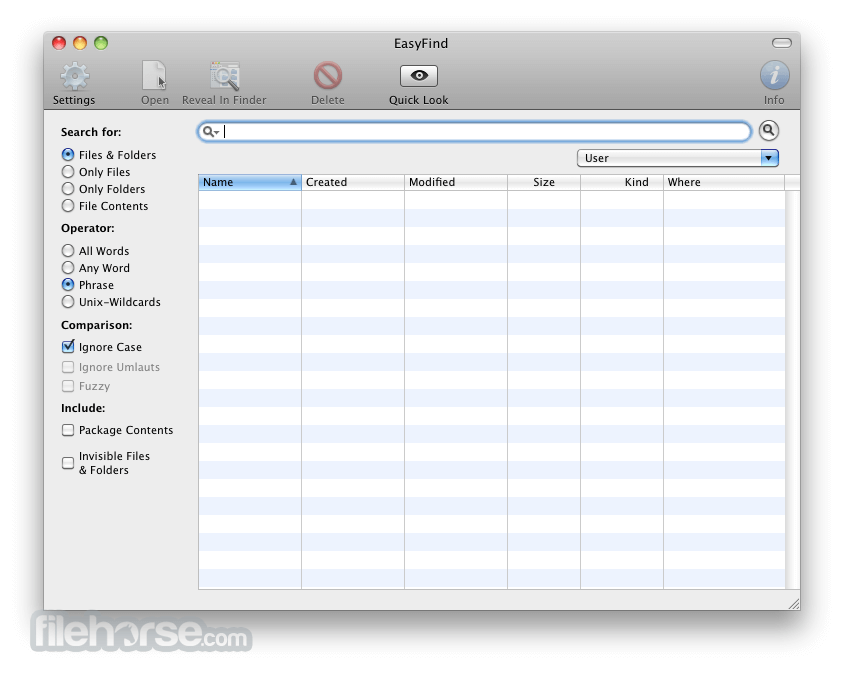Select Files & Folders radio button
This screenshot has width=860, height=682.
click(68, 155)
